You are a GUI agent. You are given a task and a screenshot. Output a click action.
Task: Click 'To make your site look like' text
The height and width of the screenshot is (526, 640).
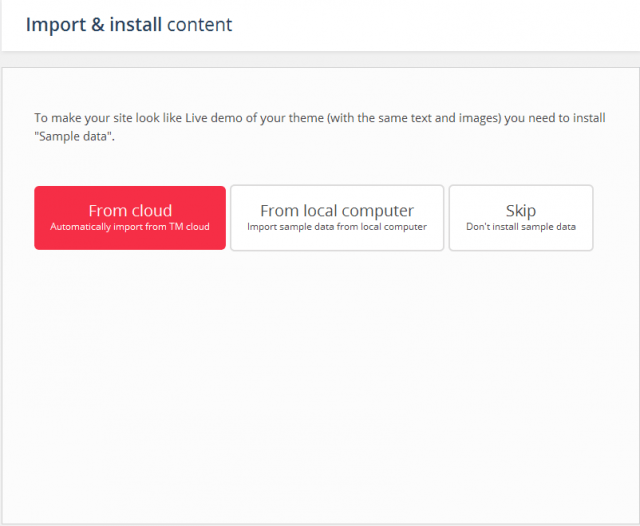point(110,118)
